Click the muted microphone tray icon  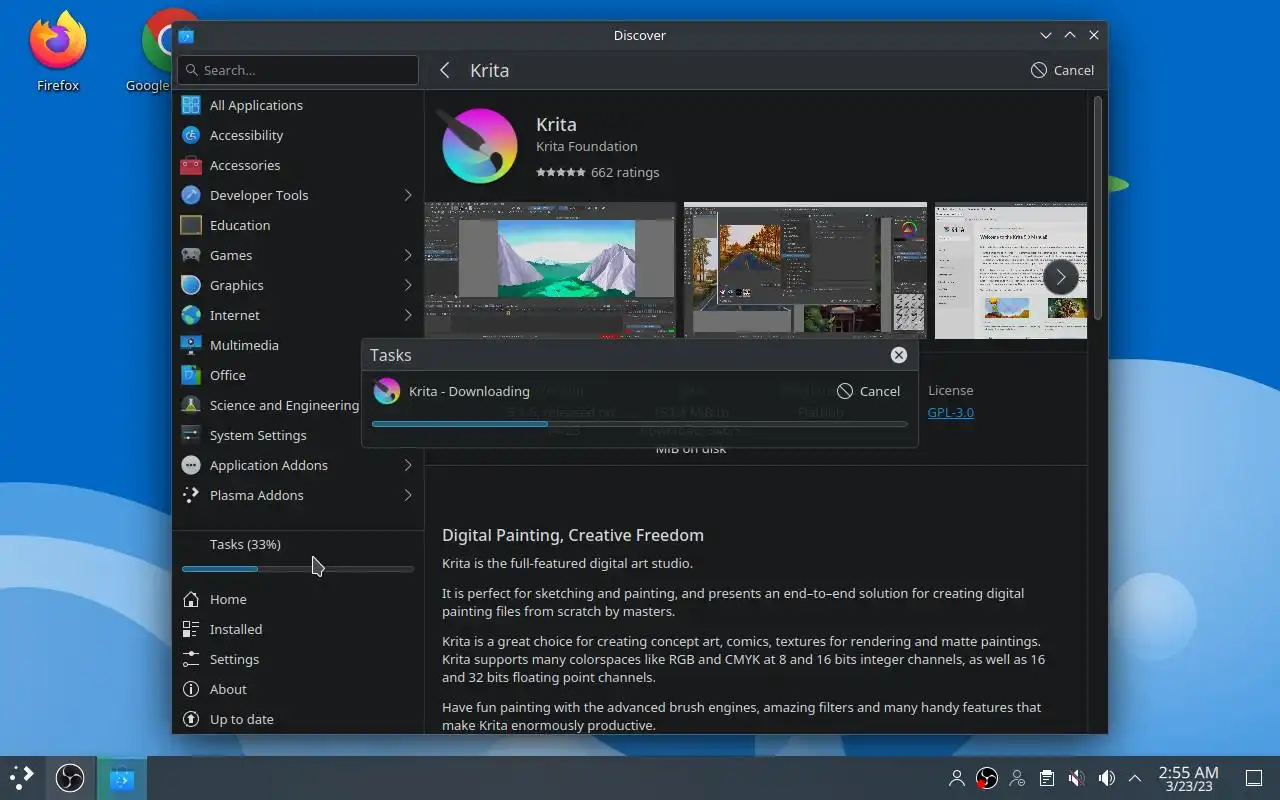point(1076,778)
